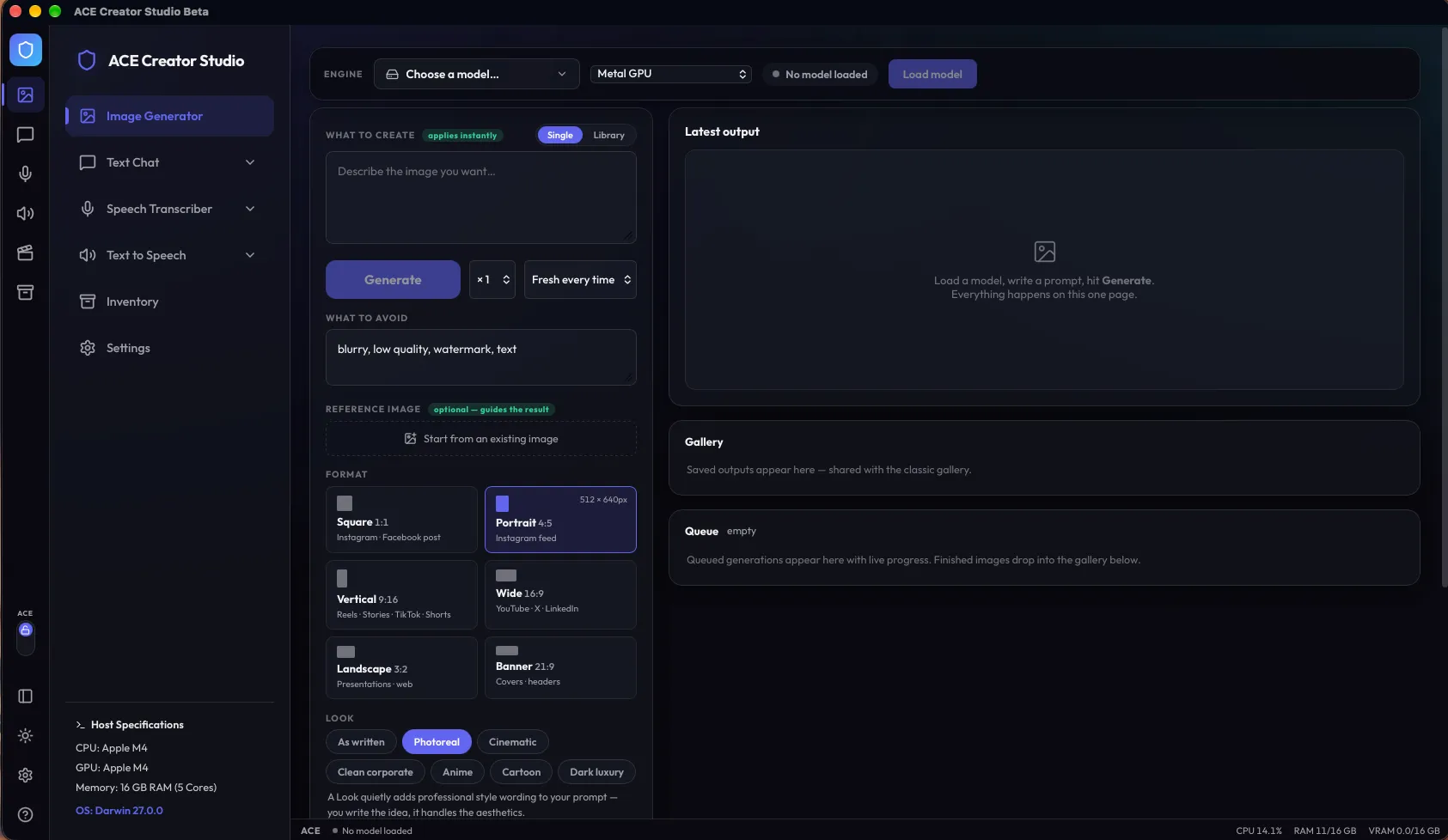Select the Vertical 9:16 format
This screenshot has height=840, width=1448.
click(x=401, y=595)
